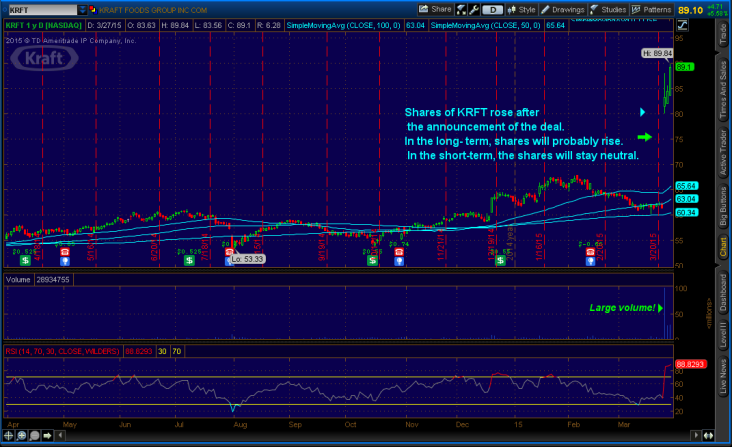Switch to Big Buttons side tab
The width and height of the screenshot is (732, 447).
tap(723, 206)
